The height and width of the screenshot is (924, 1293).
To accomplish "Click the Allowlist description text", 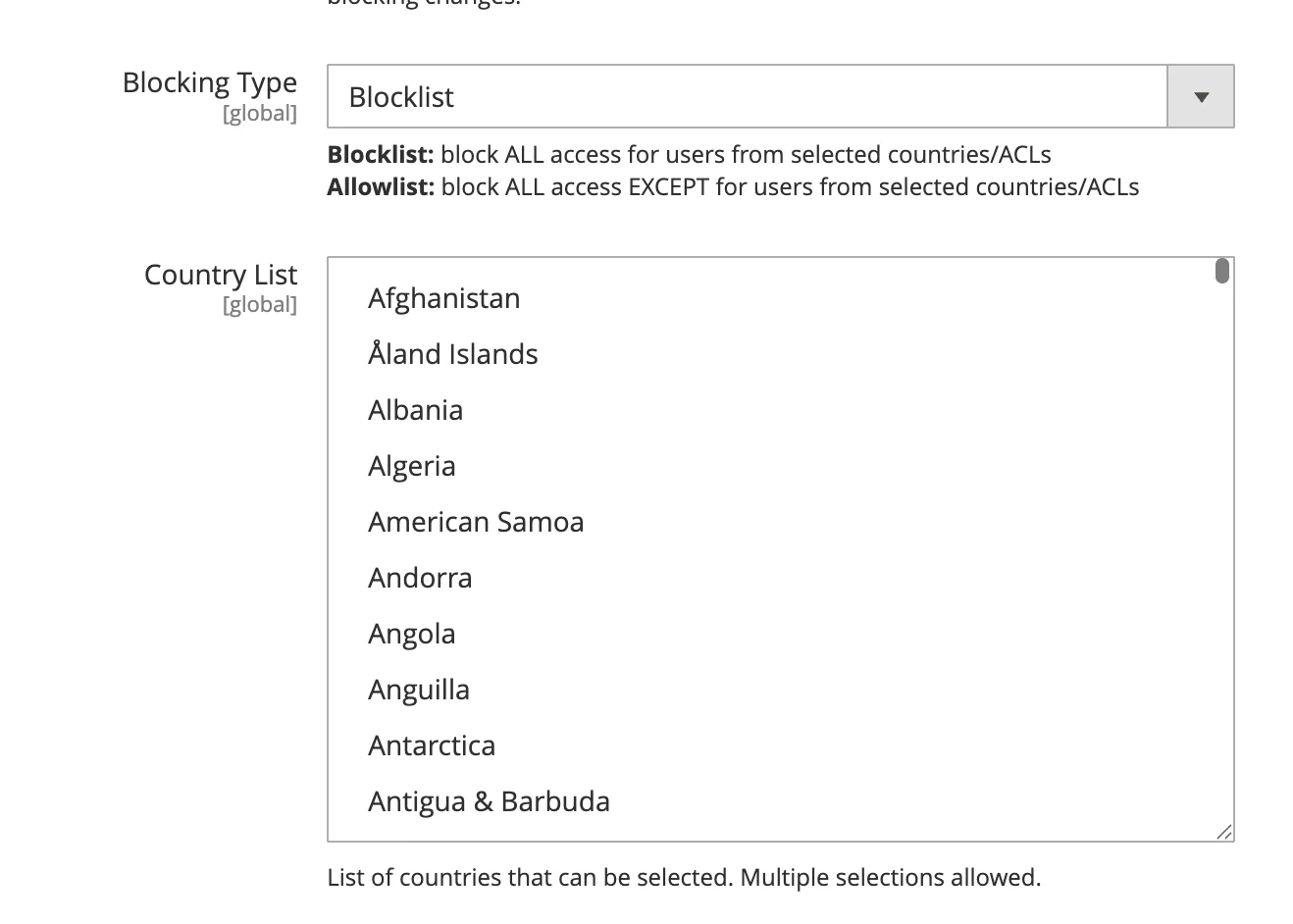I will pos(733,187).
